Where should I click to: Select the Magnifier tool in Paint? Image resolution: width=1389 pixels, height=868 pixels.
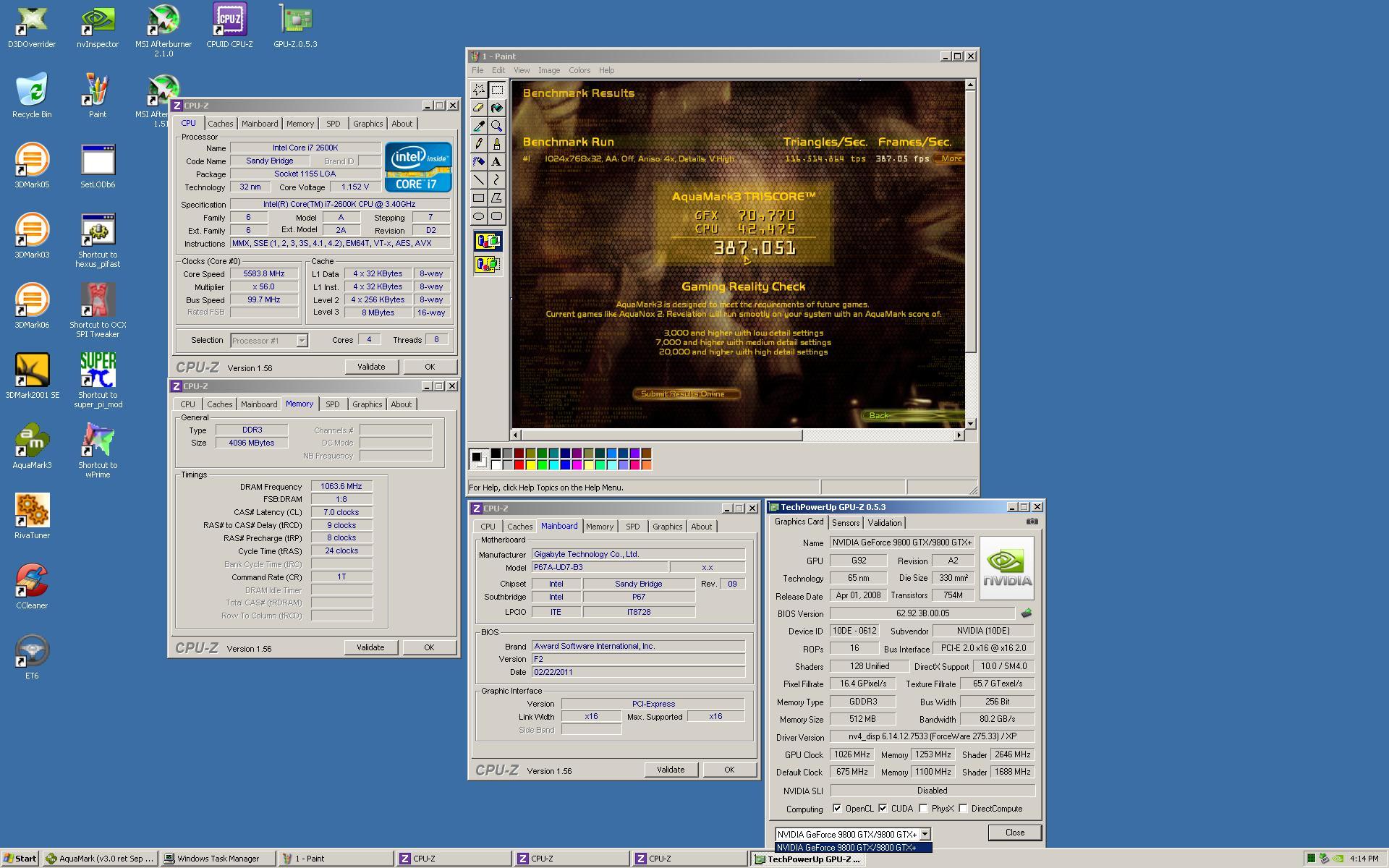[x=496, y=126]
